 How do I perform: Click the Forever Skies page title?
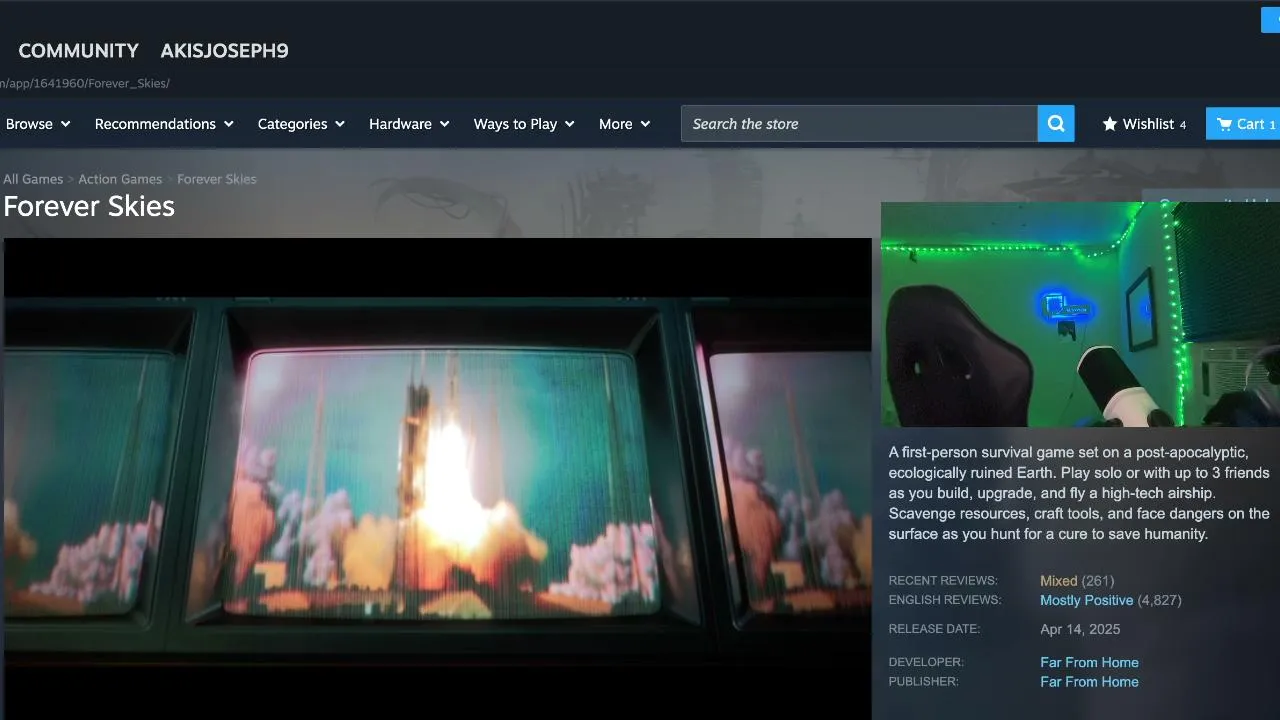click(x=89, y=206)
